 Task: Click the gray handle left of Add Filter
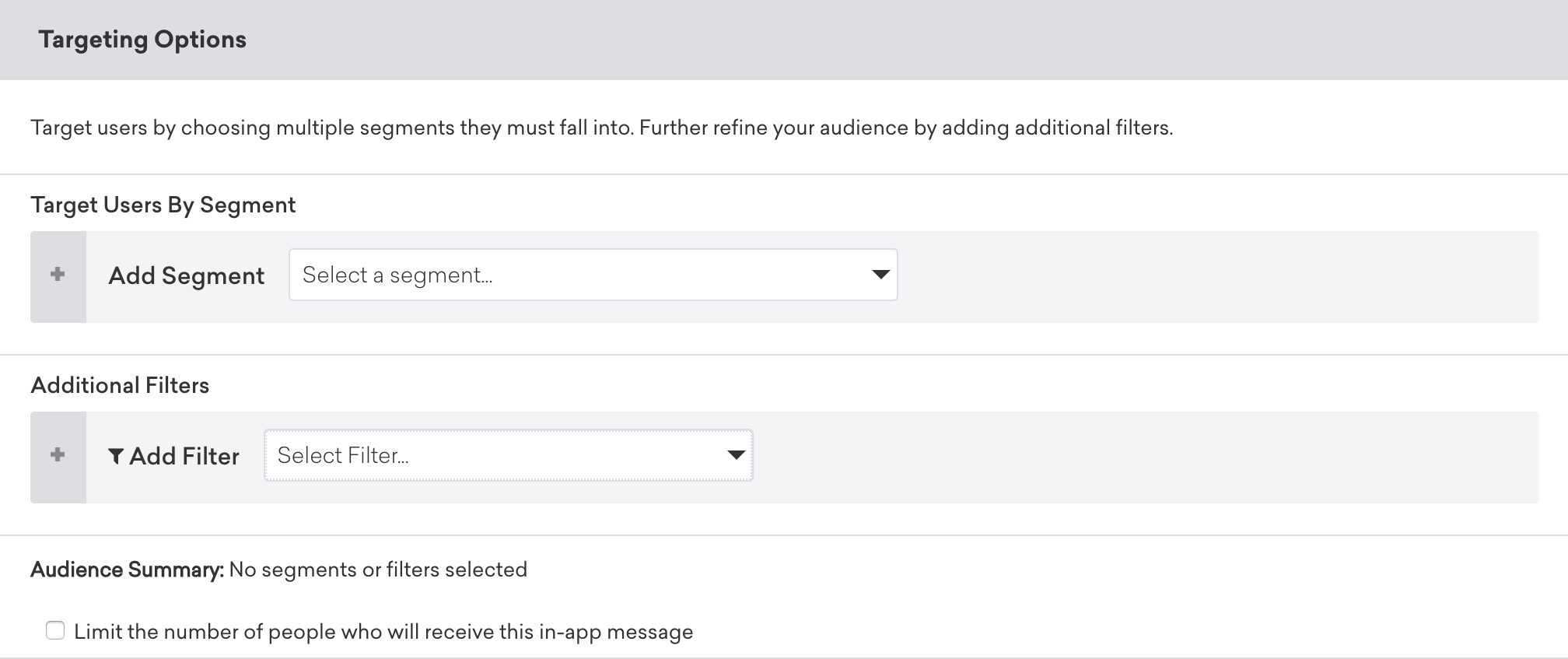point(58,457)
